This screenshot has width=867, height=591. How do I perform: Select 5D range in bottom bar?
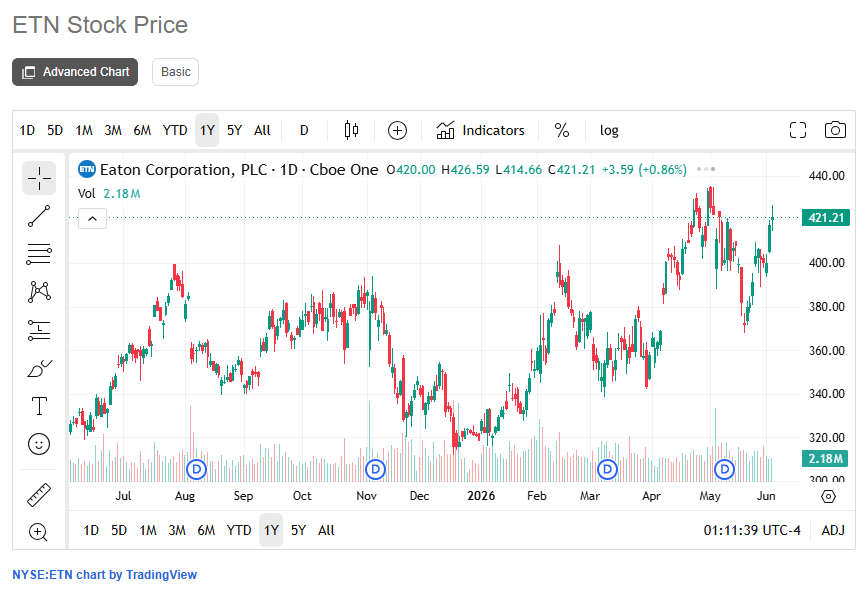pyautogui.click(x=119, y=530)
